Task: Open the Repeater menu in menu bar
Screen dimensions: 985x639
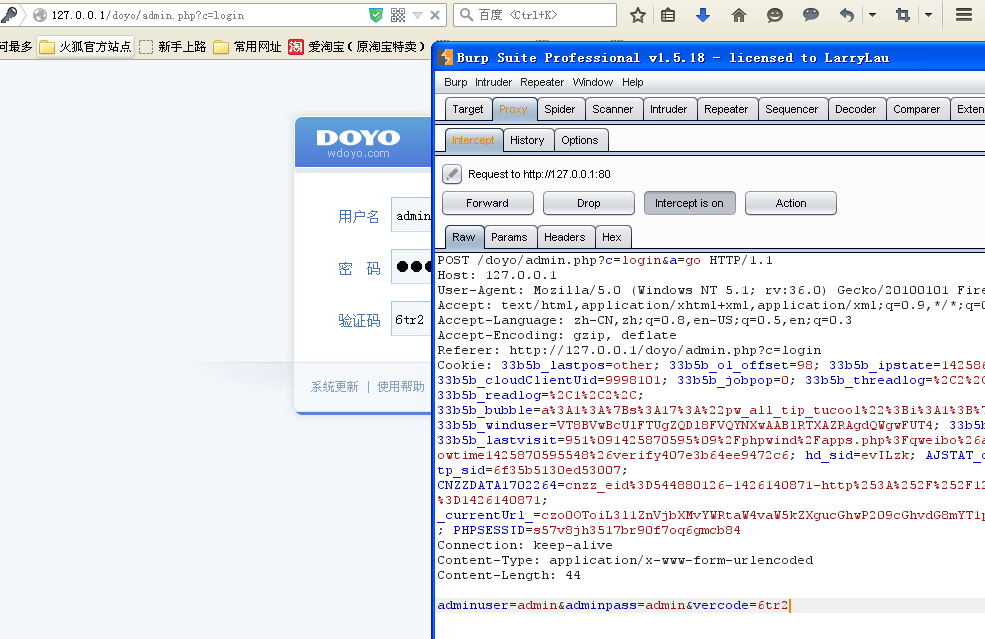Action: 541,82
